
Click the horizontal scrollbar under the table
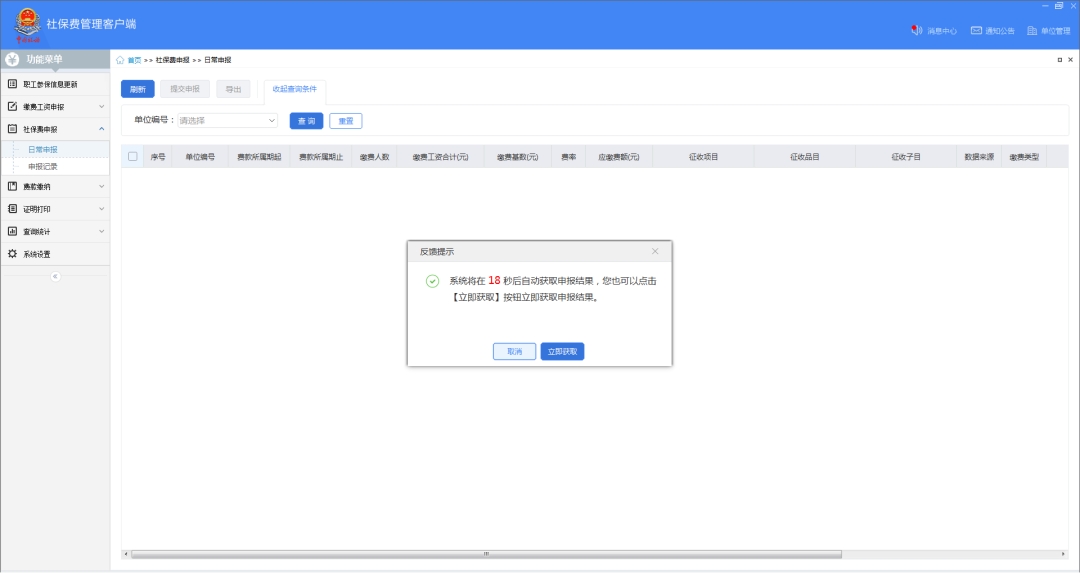click(x=486, y=554)
